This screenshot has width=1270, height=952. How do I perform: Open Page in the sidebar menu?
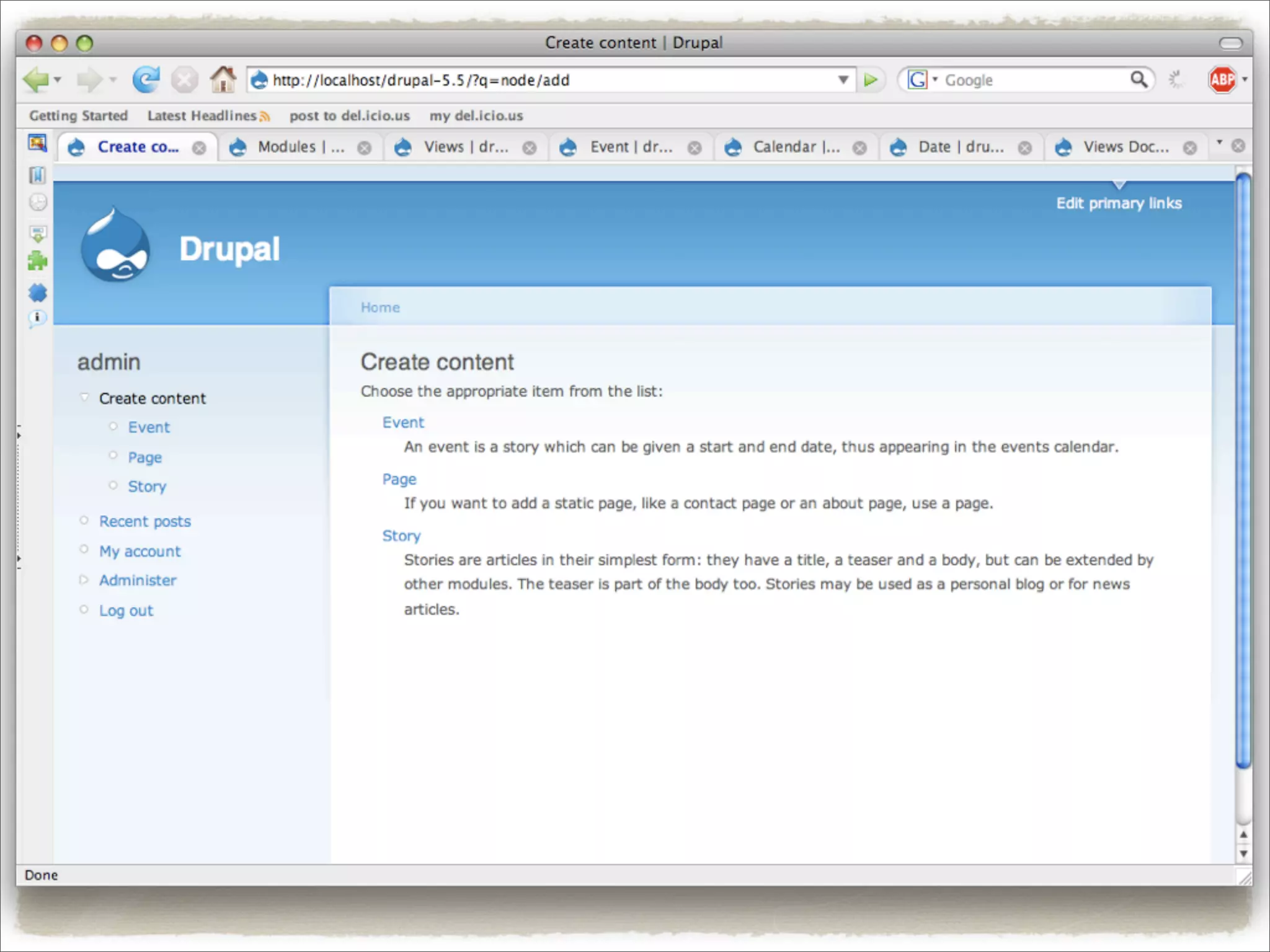pyautogui.click(x=144, y=457)
